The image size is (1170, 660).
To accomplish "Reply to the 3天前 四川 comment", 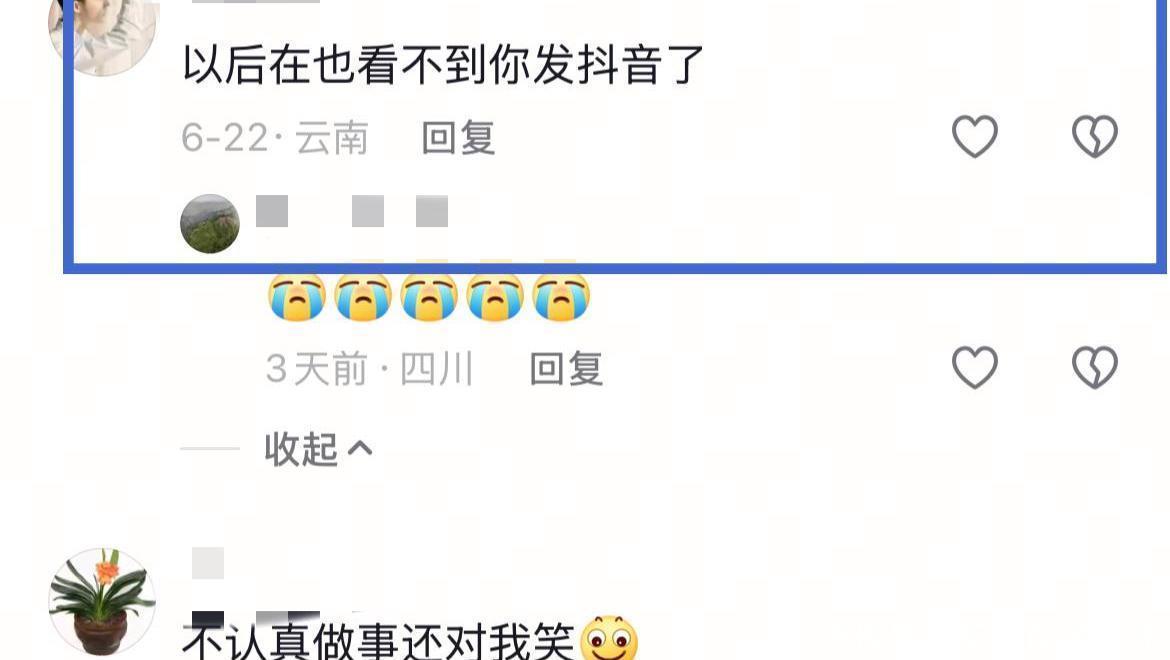I will click(566, 369).
